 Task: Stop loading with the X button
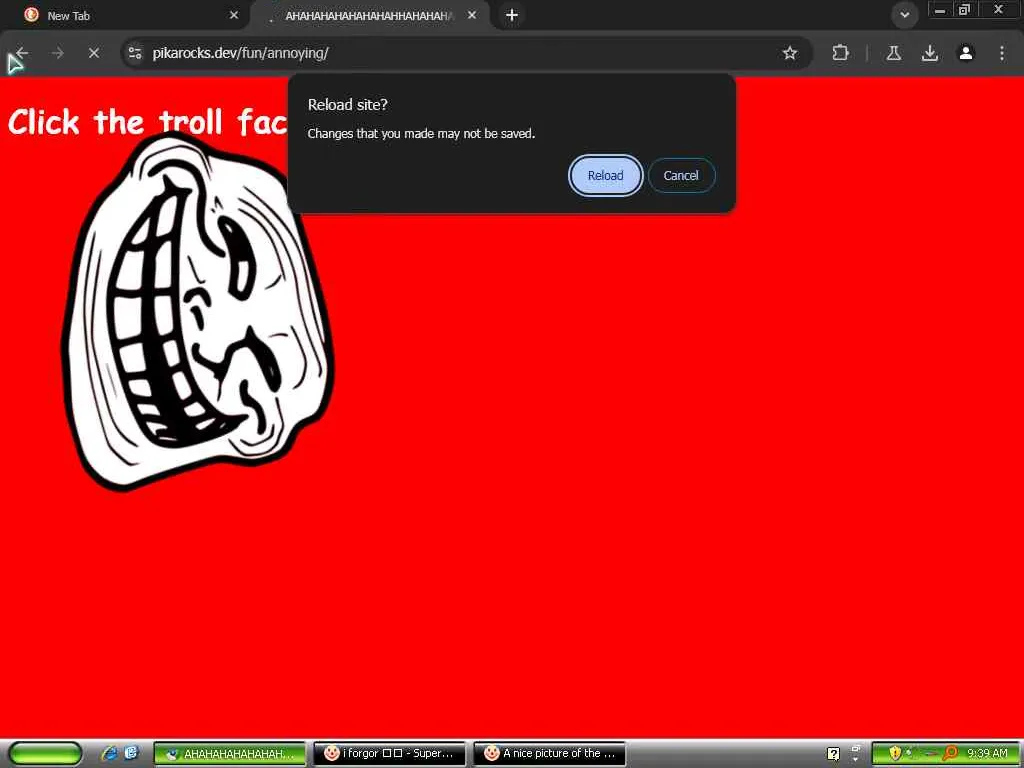click(x=94, y=53)
